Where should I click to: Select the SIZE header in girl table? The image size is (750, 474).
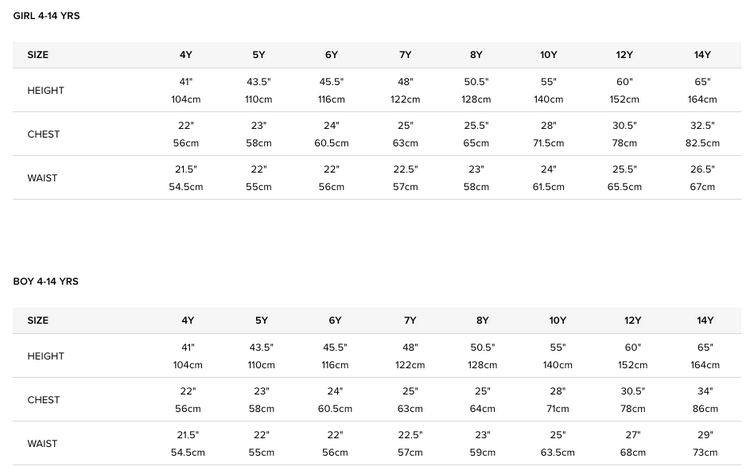click(38, 55)
